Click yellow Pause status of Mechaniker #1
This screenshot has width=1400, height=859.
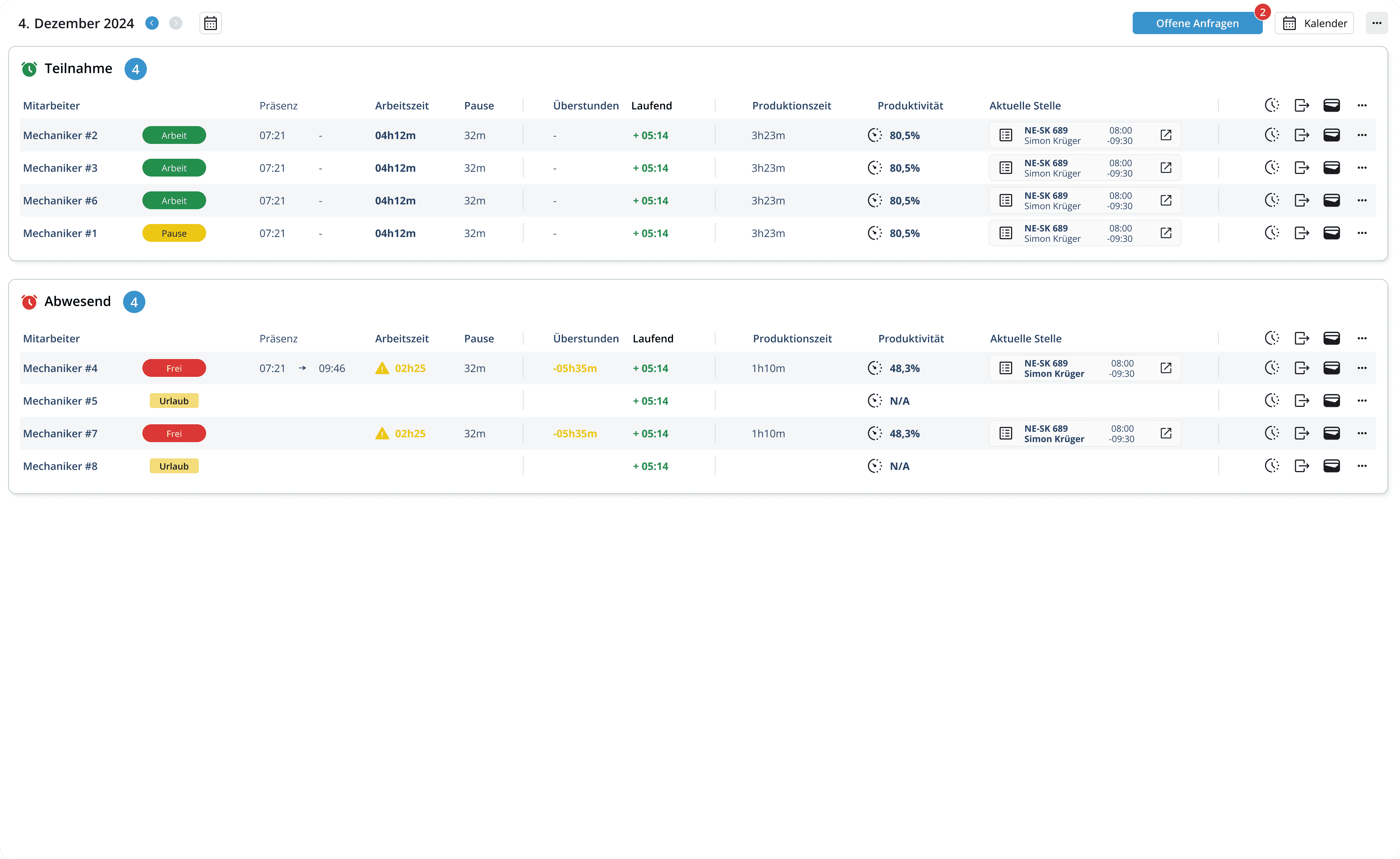pos(174,233)
